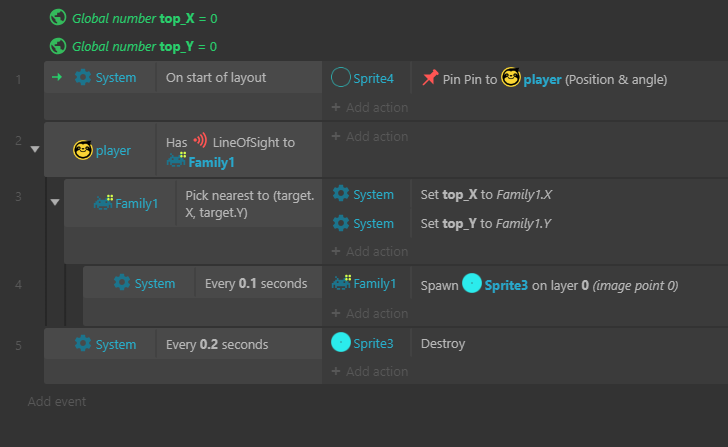The height and width of the screenshot is (447, 728).
Task: Click the red LineOfSight behavior icon
Action: pos(200,140)
